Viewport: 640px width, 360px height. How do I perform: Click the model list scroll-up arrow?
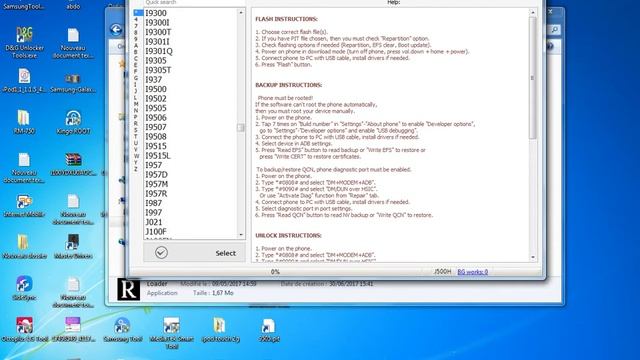coord(241,13)
